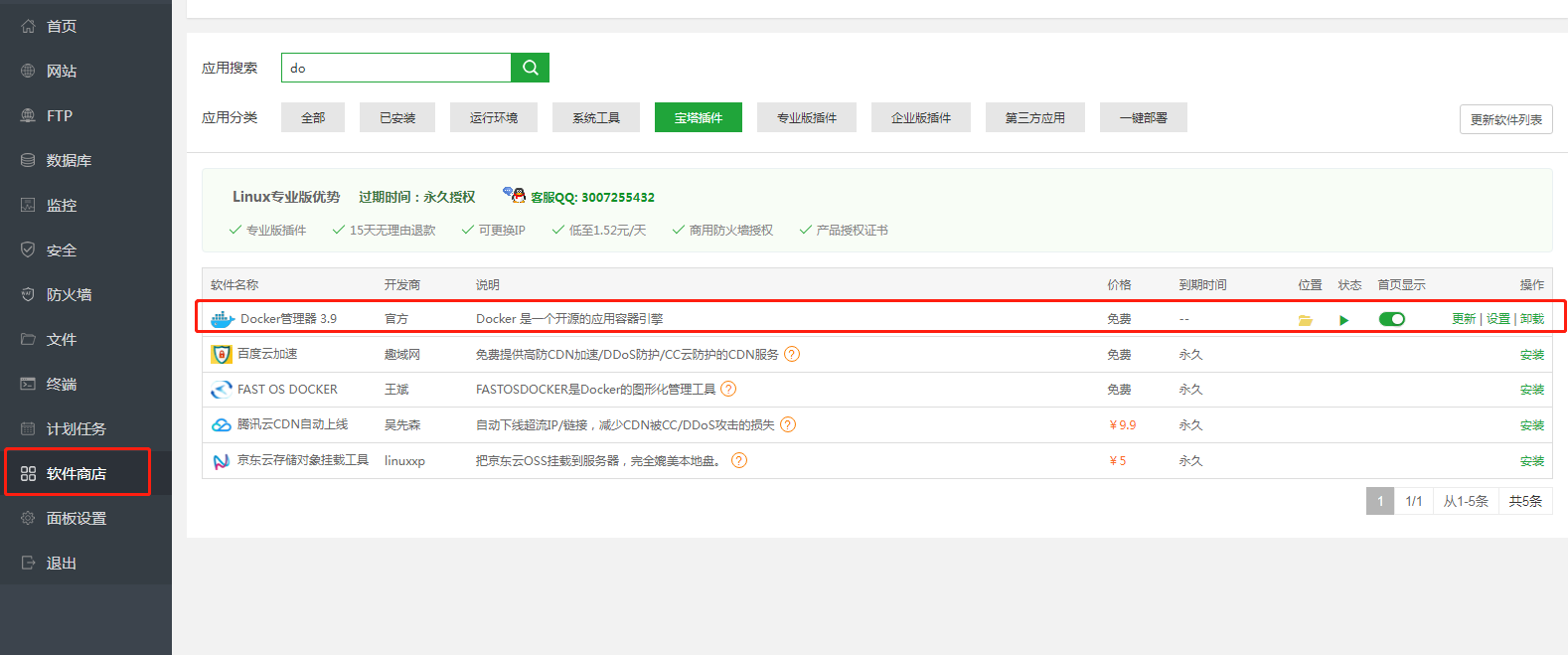
Task: Click the Docker whale icon
Action: point(223,319)
